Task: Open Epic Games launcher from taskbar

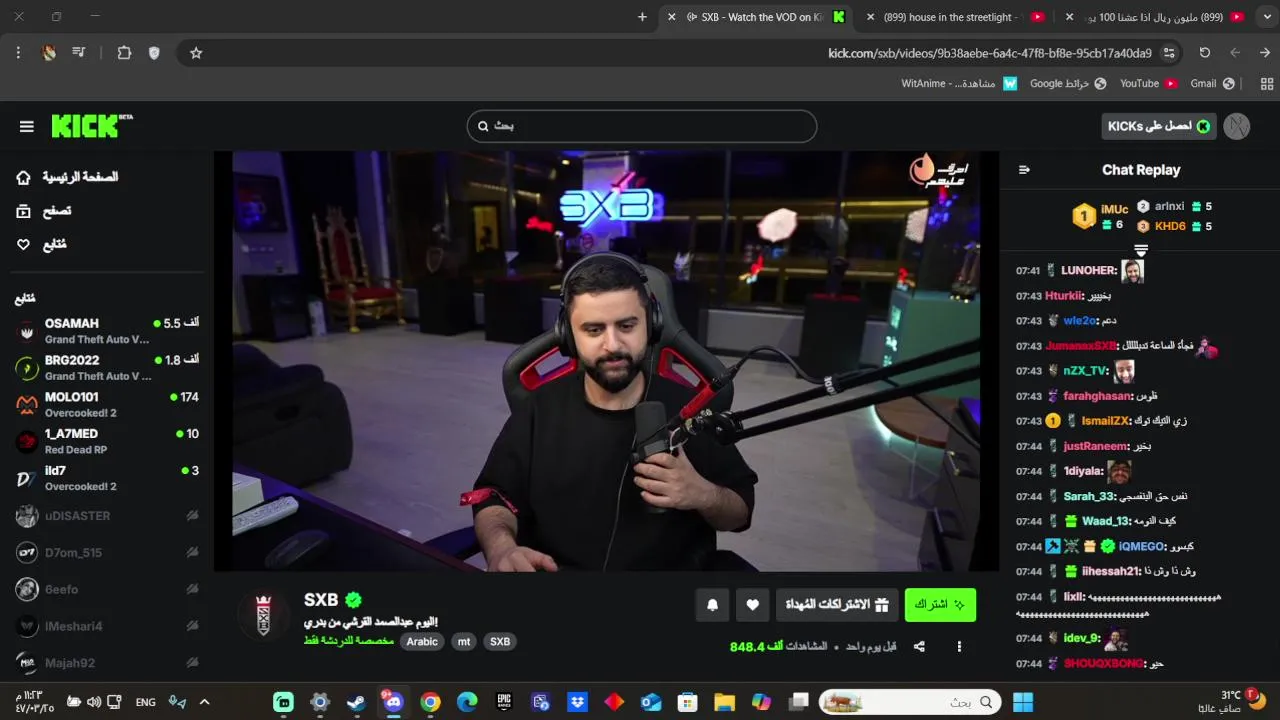Action: 504,702
